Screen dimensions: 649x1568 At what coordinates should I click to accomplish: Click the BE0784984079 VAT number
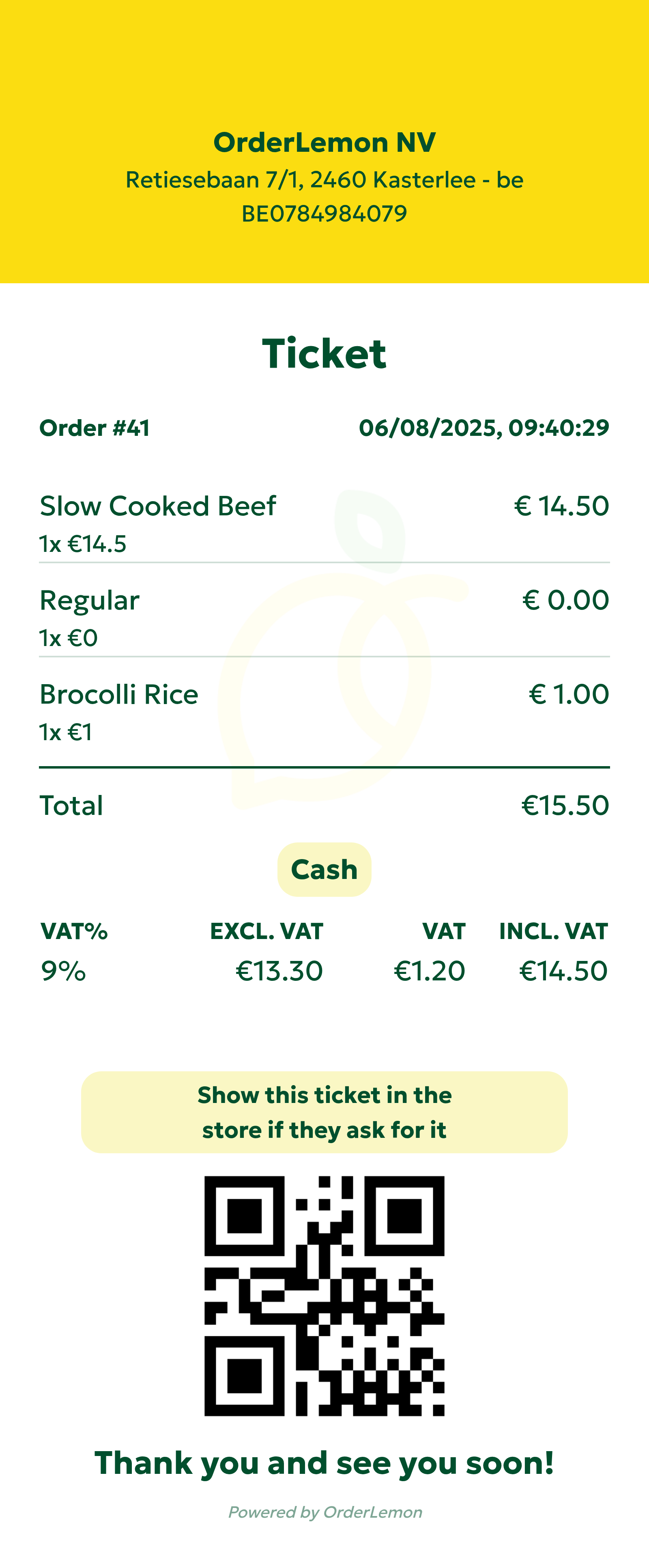[x=324, y=213]
